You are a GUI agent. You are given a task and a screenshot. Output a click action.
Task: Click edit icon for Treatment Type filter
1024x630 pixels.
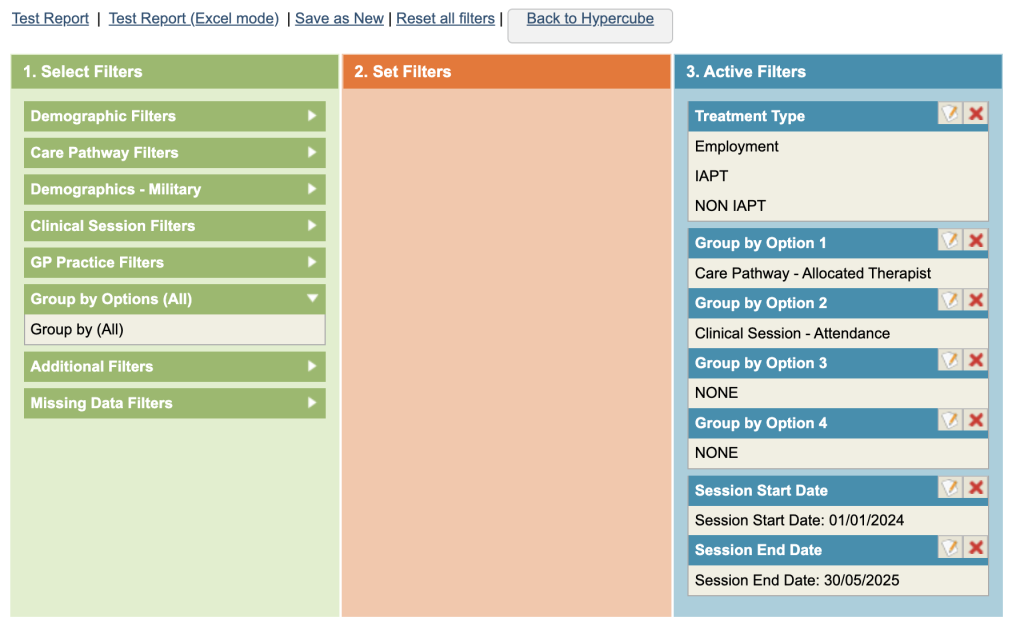click(950, 114)
